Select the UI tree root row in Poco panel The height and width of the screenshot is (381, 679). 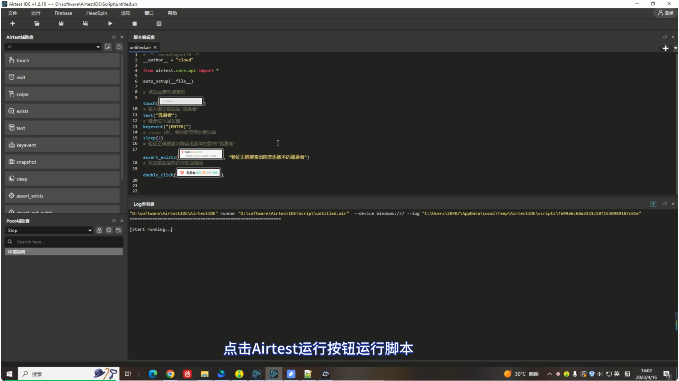click(x=64, y=252)
